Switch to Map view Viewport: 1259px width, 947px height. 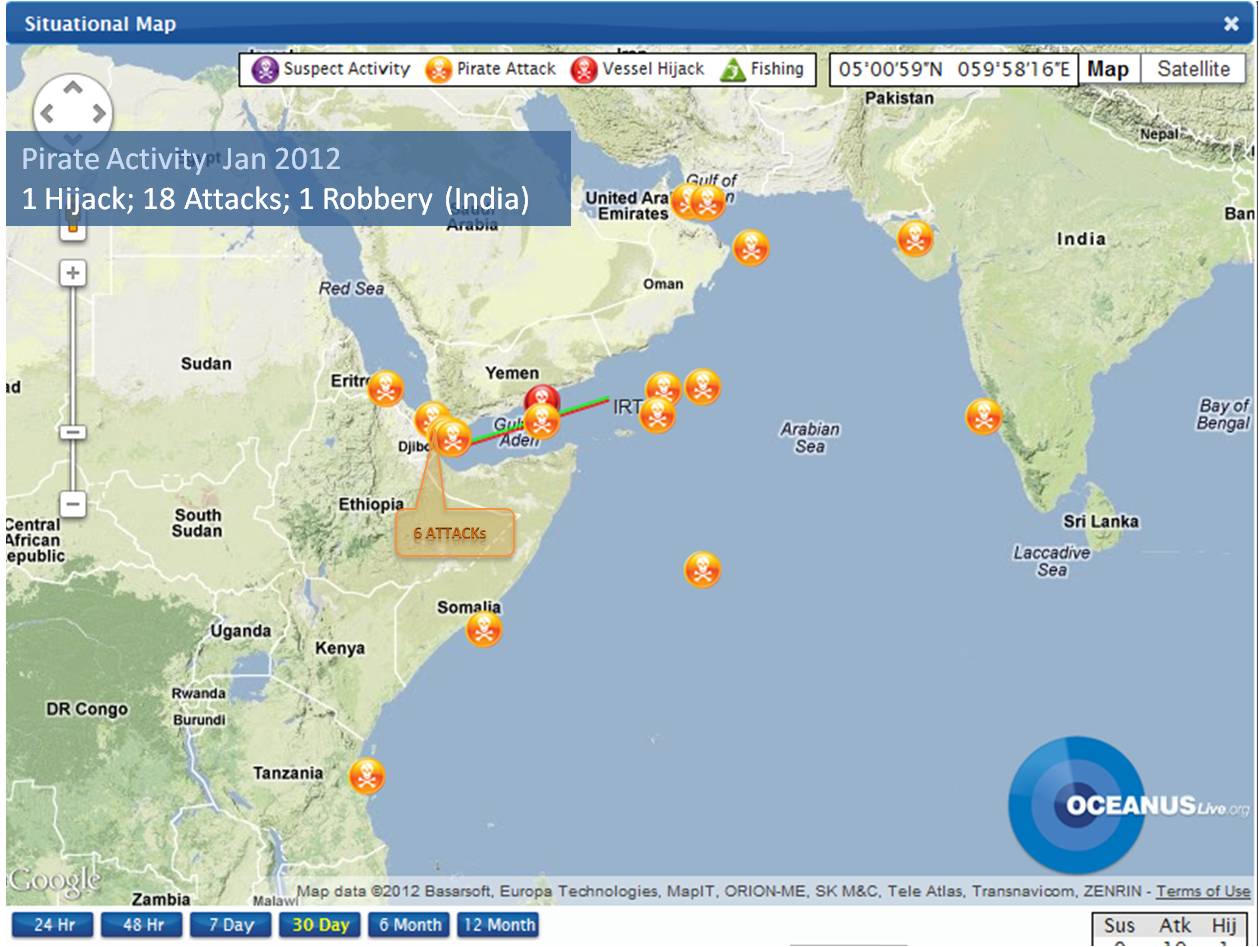[1108, 69]
